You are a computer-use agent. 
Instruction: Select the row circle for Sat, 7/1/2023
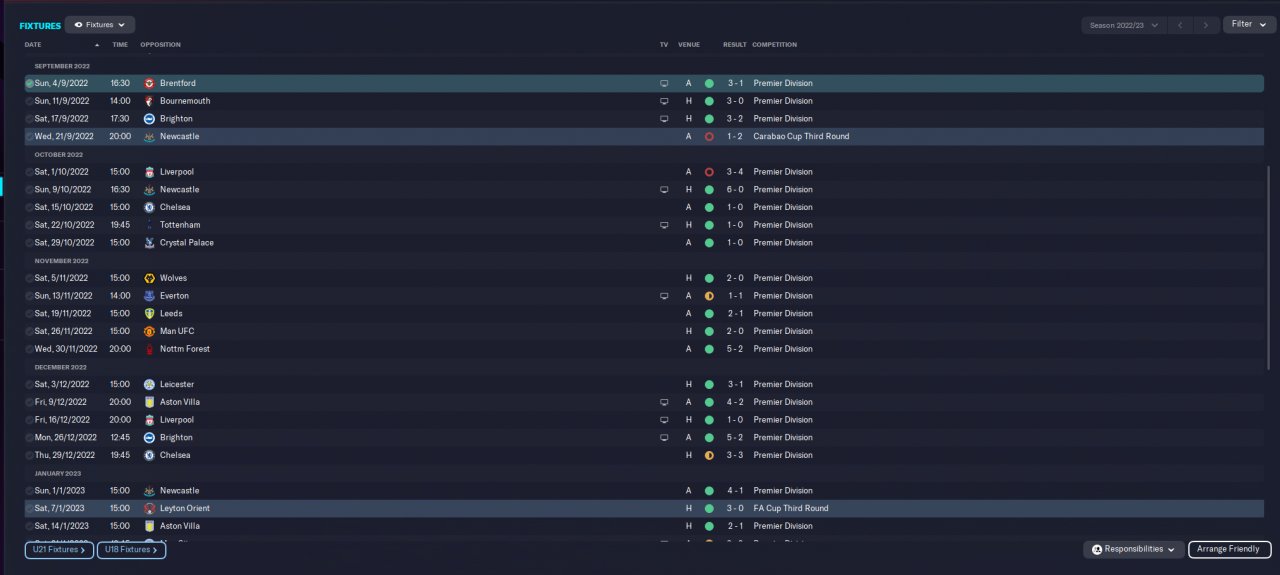click(29, 509)
